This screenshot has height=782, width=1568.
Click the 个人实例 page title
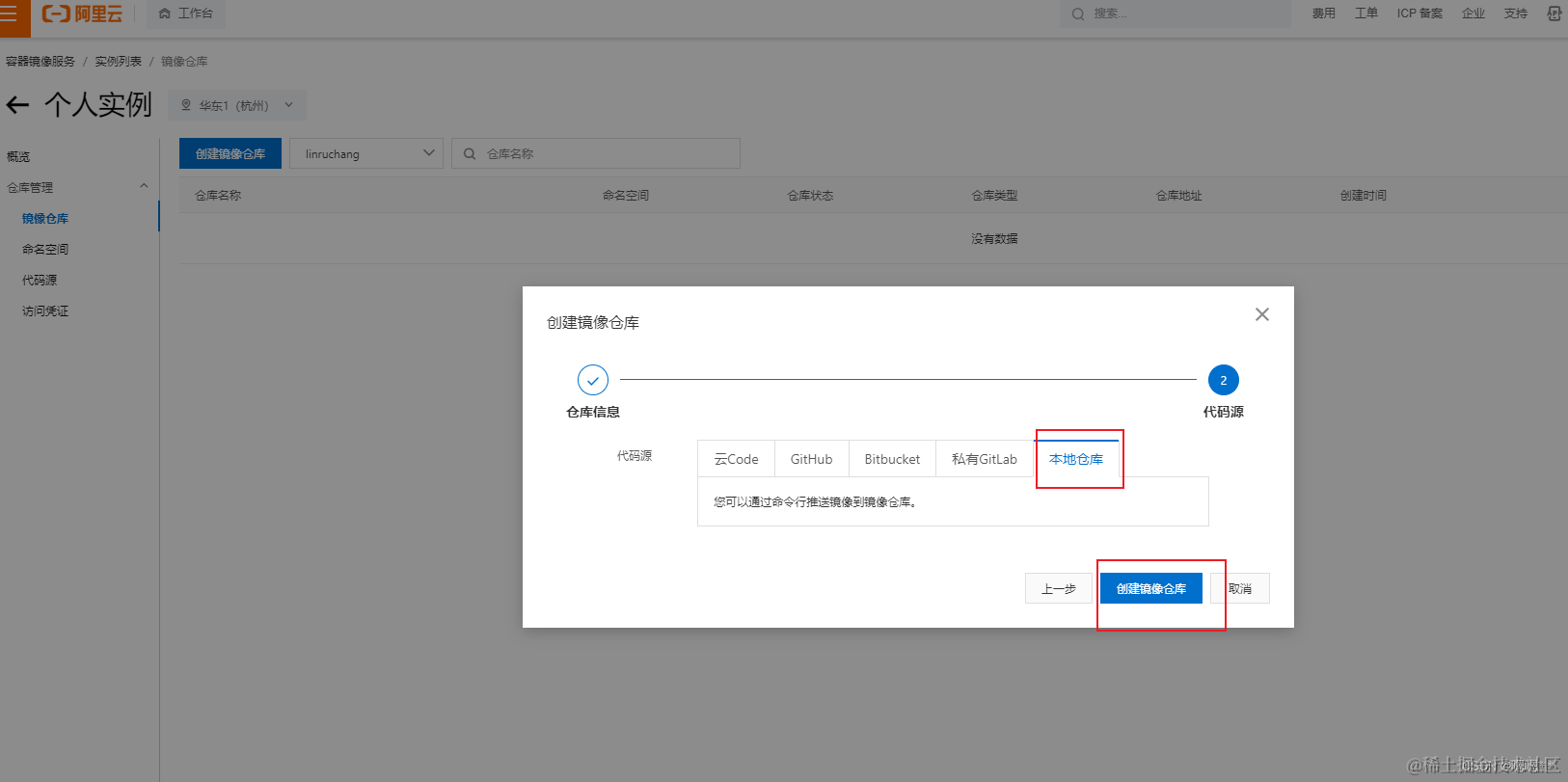[x=98, y=104]
